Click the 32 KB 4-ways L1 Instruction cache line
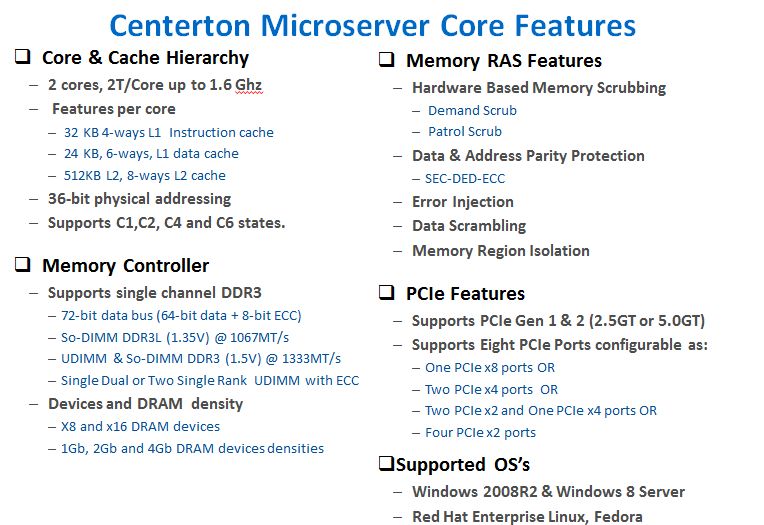The image size is (764, 525). [169, 133]
